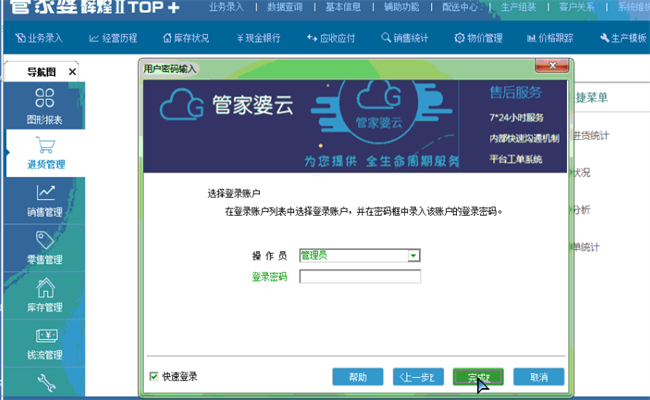The width and height of the screenshot is (650, 400).
Task: Click the wrench icon at sidebar bottom
Action: pyautogui.click(x=46, y=383)
